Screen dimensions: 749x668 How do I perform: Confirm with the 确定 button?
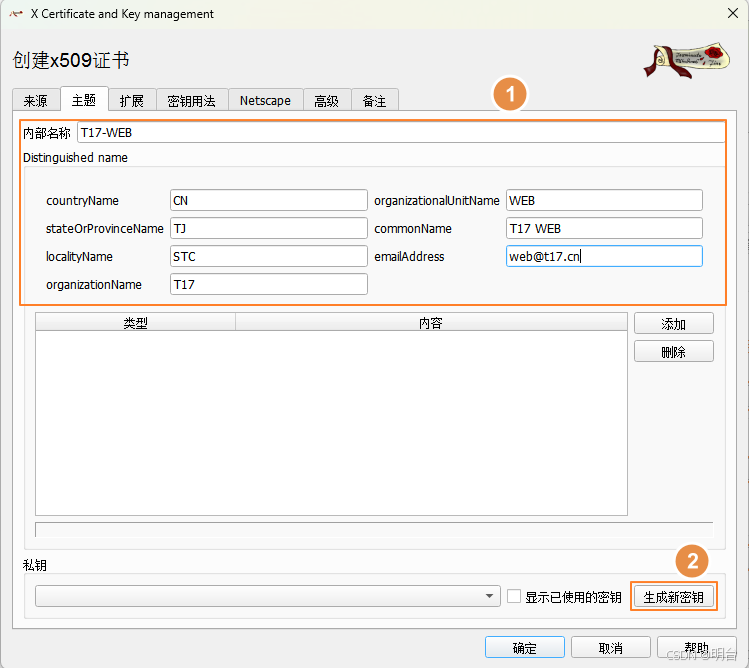point(524,647)
